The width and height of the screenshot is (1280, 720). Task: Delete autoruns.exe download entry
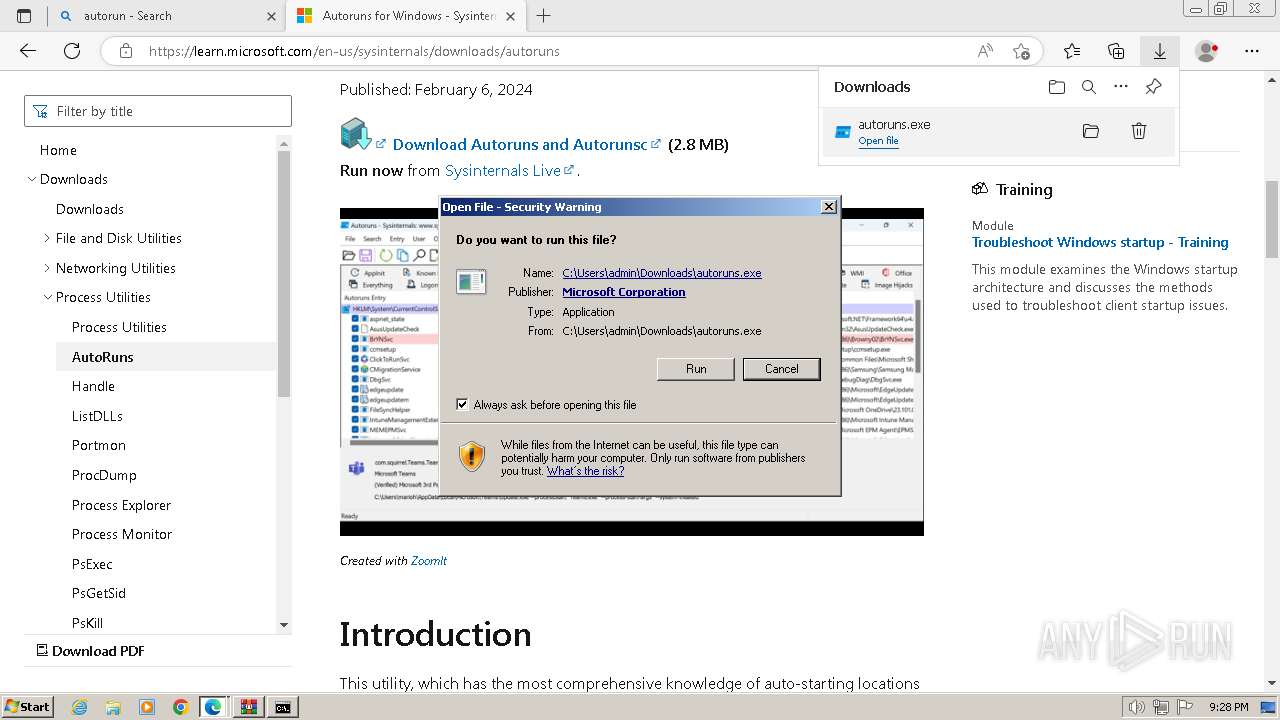1138,131
